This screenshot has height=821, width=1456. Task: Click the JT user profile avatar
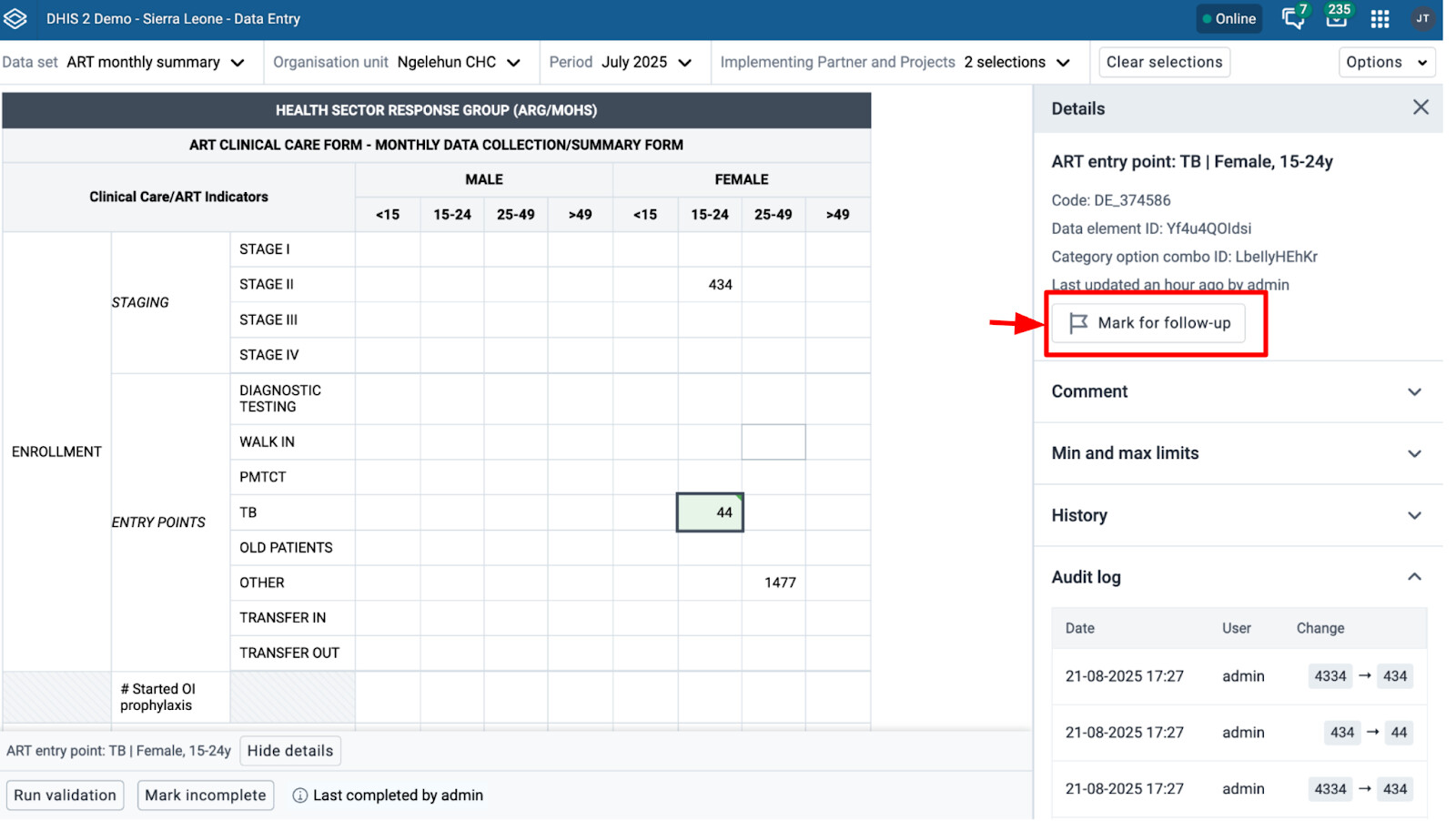pyautogui.click(x=1422, y=18)
